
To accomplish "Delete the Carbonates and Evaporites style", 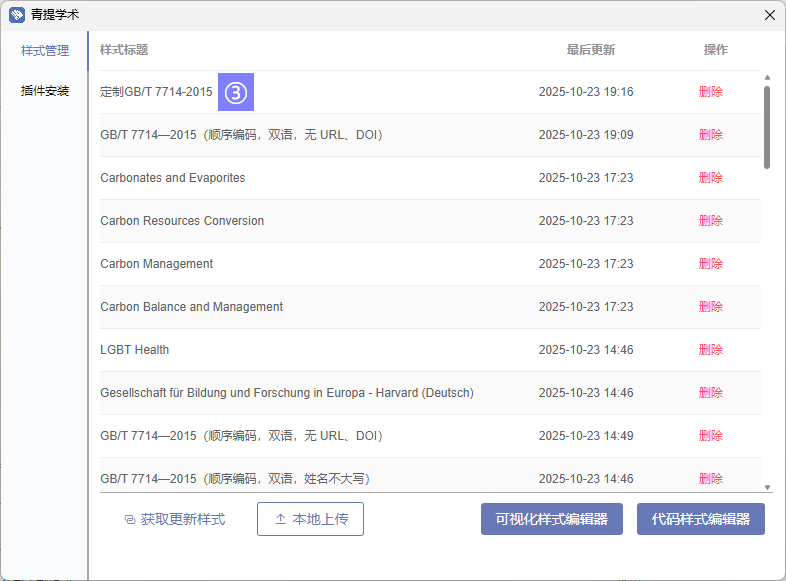I will [710, 178].
